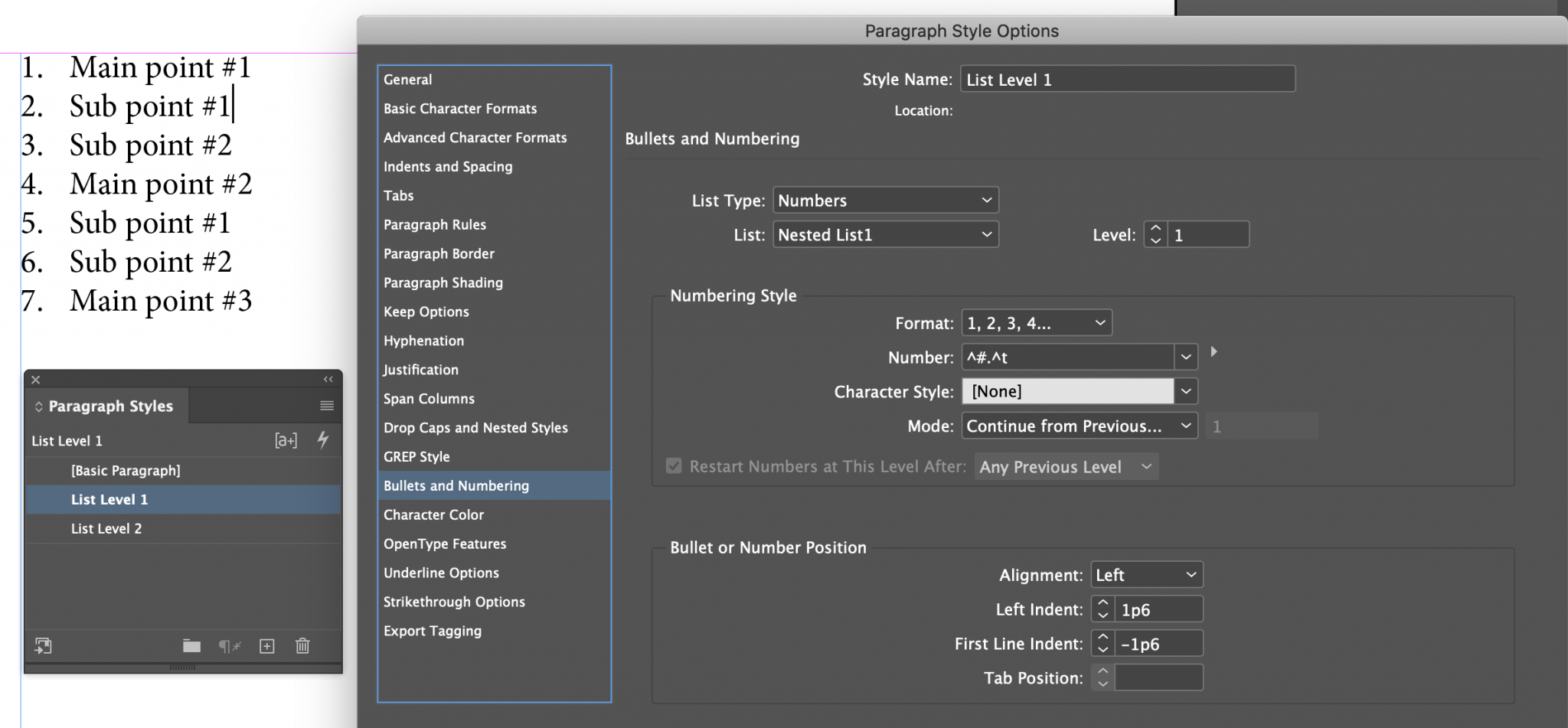The image size is (1568, 728).
Task: Open the List Type dropdown
Action: [x=884, y=200]
